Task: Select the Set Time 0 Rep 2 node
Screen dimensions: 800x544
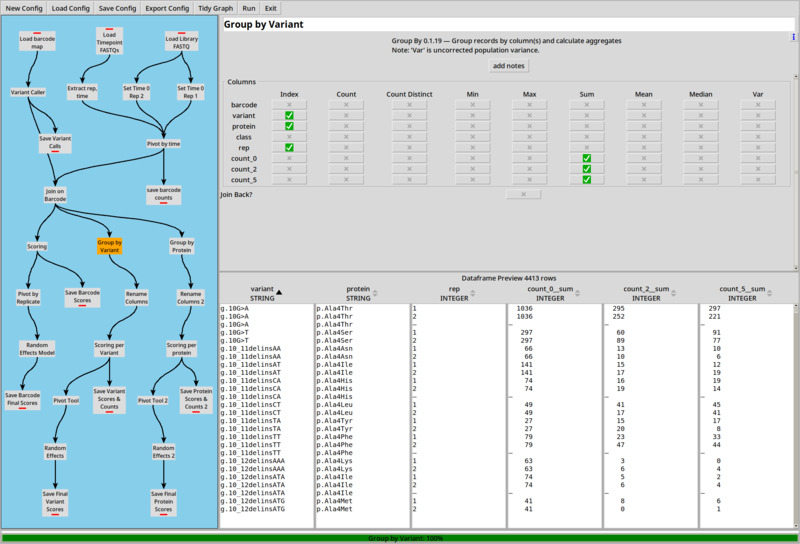Action: click(x=136, y=92)
